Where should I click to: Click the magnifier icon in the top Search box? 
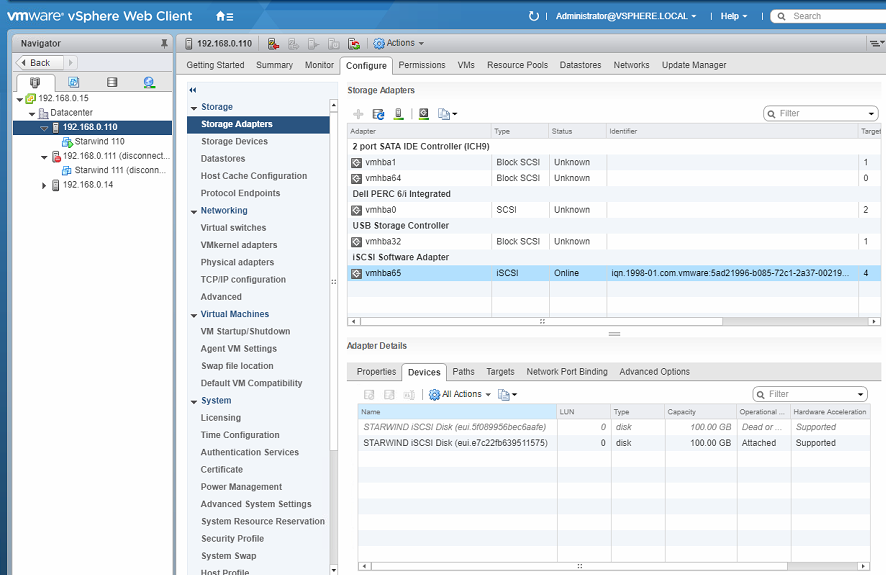coord(781,16)
